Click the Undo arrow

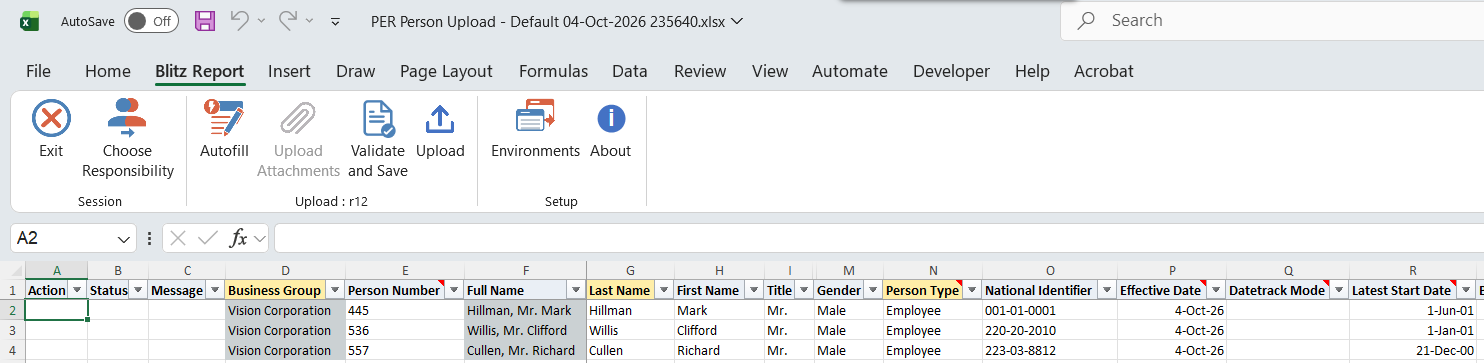(x=240, y=20)
